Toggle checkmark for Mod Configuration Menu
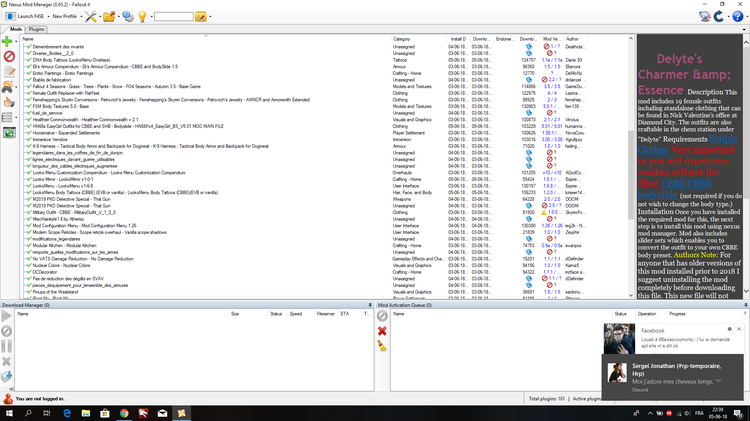Viewport: 750px width, 421px height. tap(29, 225)
